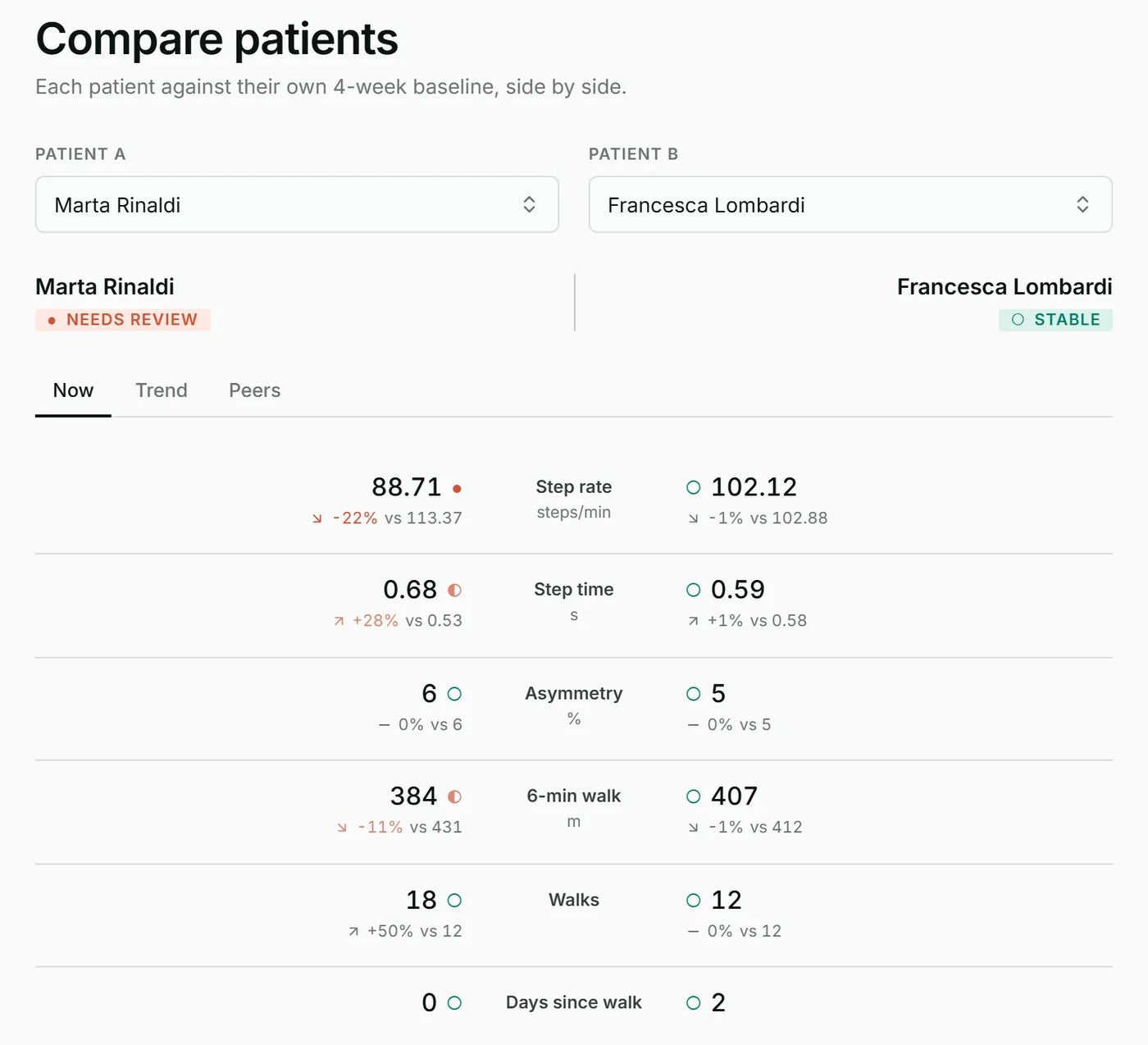Viewport: 1148px width, 1045px height.
Task: Click the down arrow beside -11%
Action: [342, 828]
